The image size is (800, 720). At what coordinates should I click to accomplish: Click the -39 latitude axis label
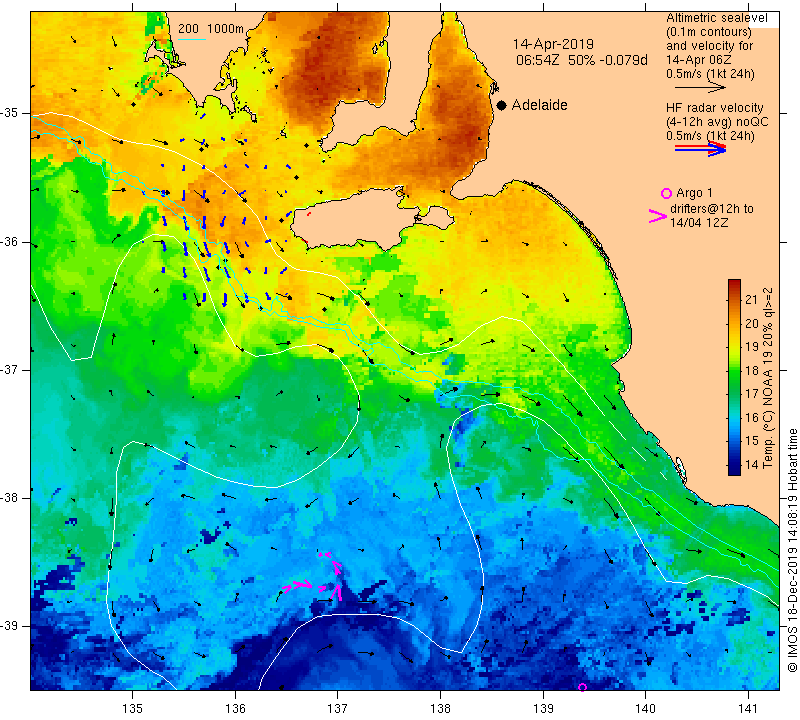point(9,626)
